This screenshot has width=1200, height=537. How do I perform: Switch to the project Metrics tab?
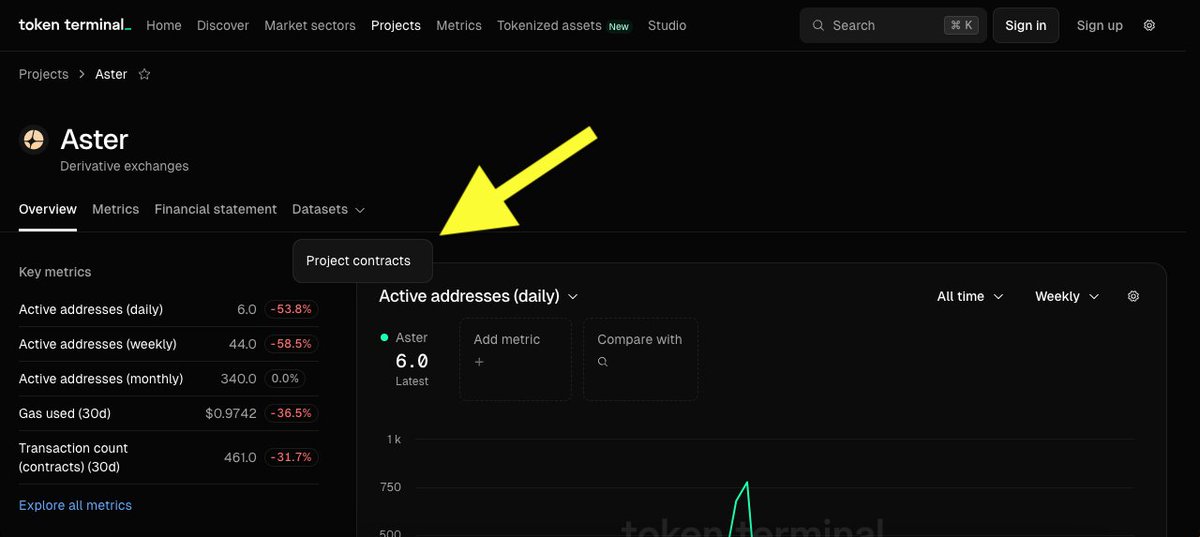116,209
